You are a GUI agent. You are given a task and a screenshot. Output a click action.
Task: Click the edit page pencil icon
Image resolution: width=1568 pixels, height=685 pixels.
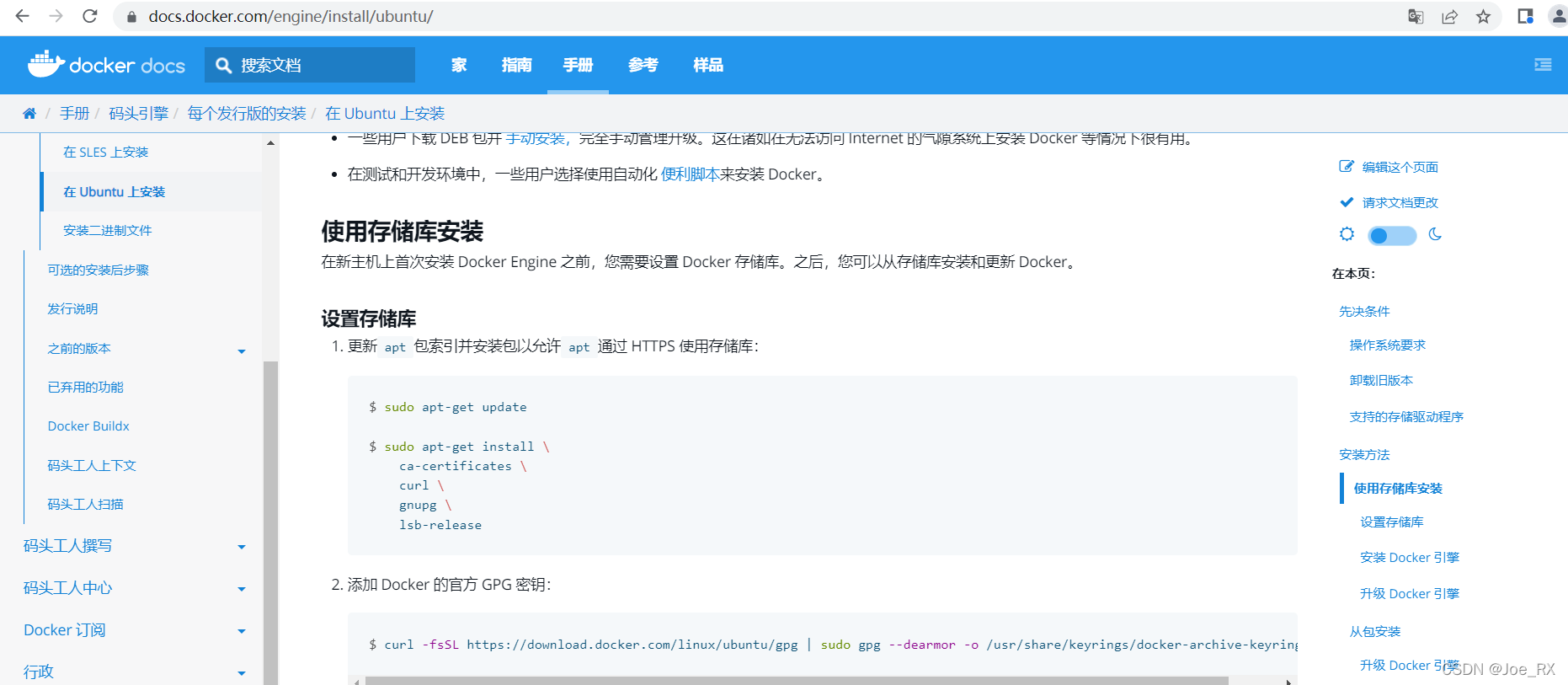pos(1347,166)
